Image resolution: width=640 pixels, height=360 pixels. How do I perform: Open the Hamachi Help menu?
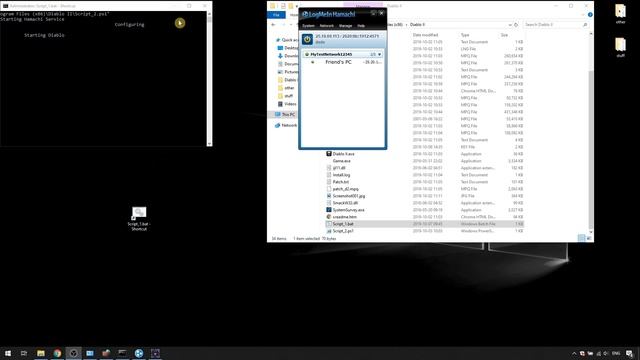coord(361,26)
